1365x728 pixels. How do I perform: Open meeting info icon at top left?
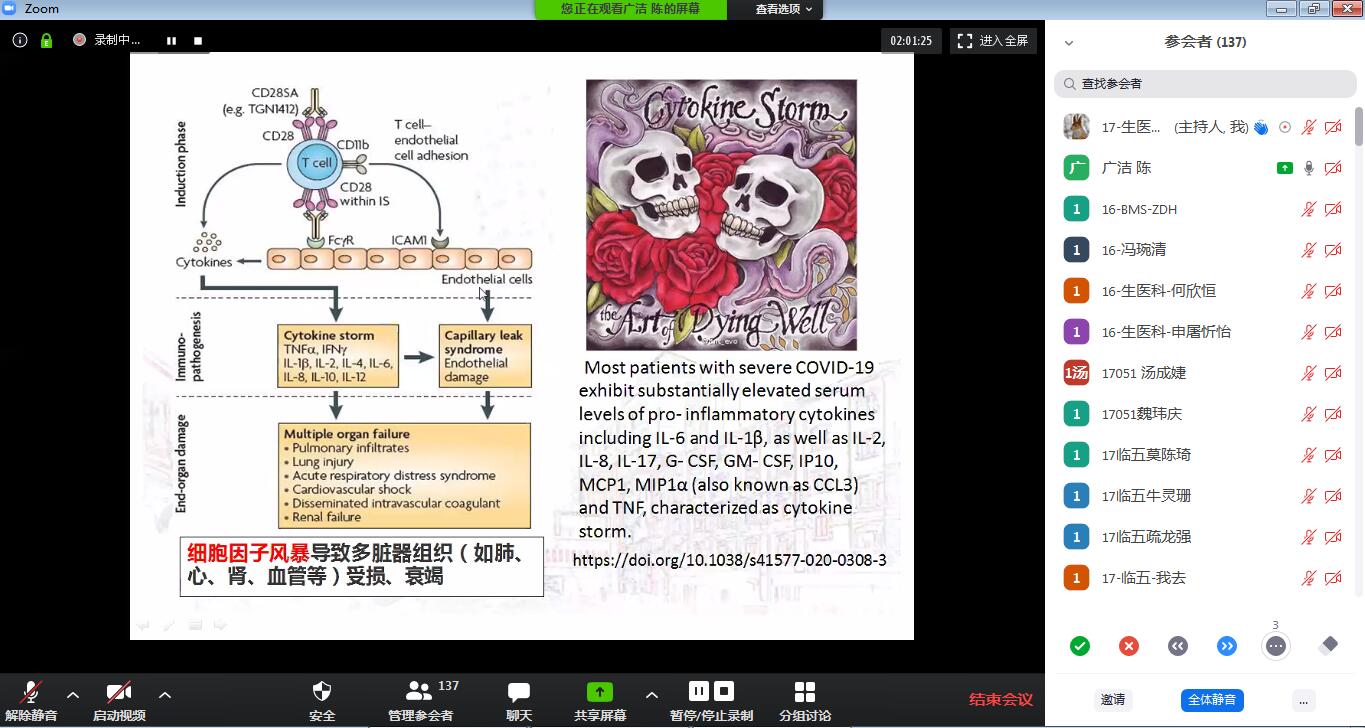click(x=20, y=41)
